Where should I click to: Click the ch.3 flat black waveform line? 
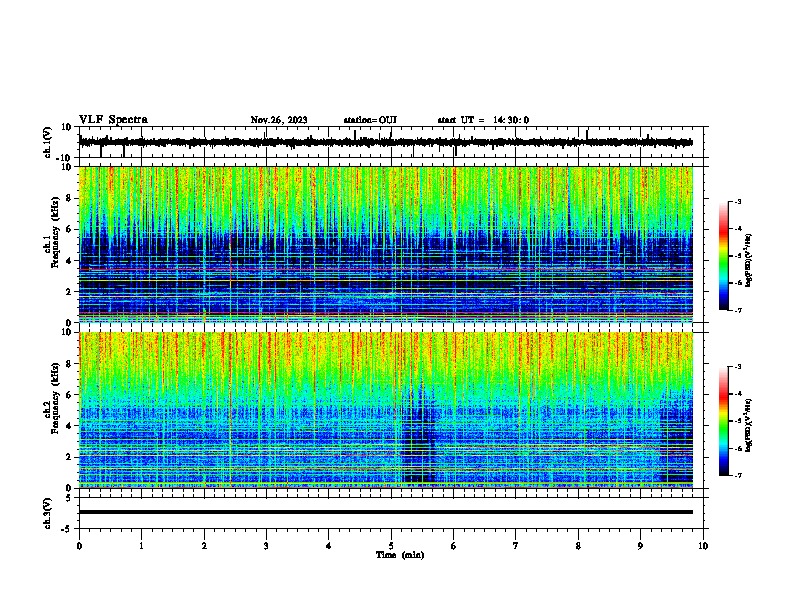click(x=386, y=512)
